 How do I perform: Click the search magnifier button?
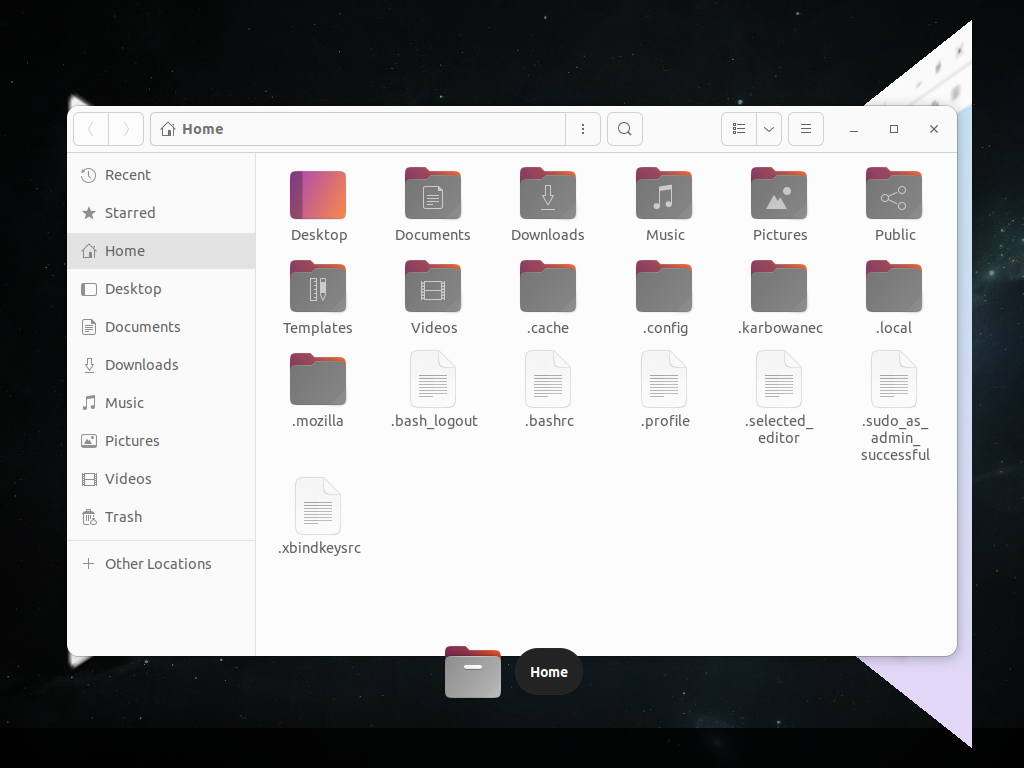click(625, 129)
